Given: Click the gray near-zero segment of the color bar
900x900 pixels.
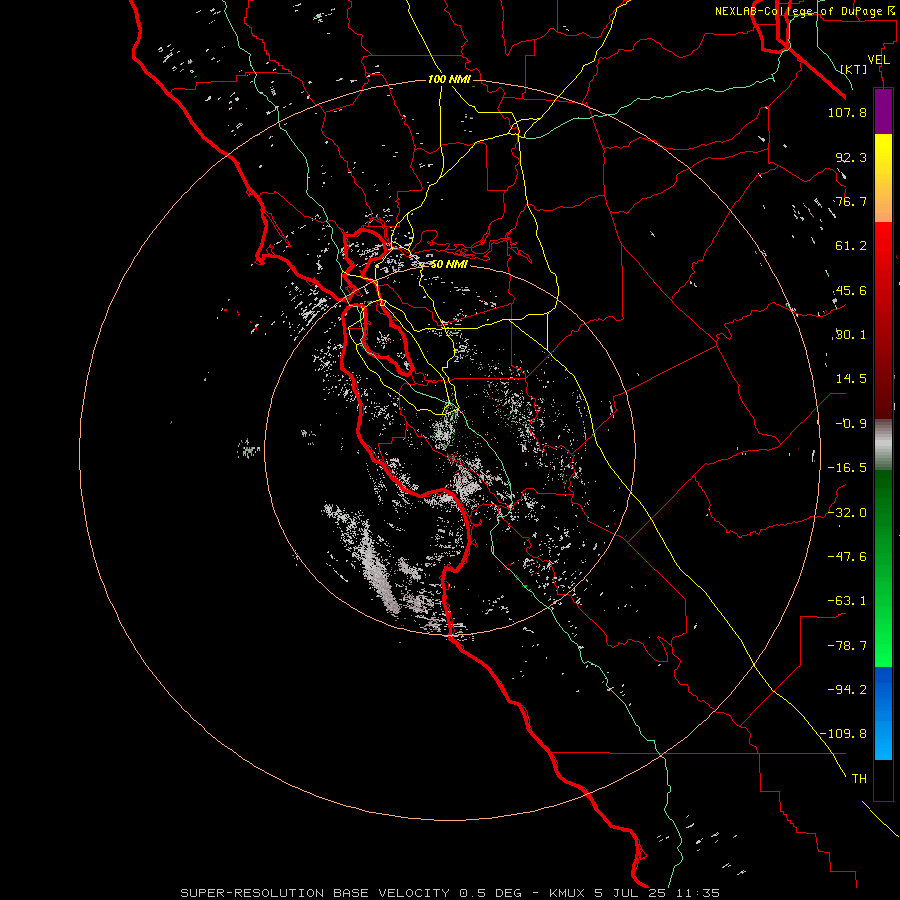Looking at the screenshot, I should 883,445.
